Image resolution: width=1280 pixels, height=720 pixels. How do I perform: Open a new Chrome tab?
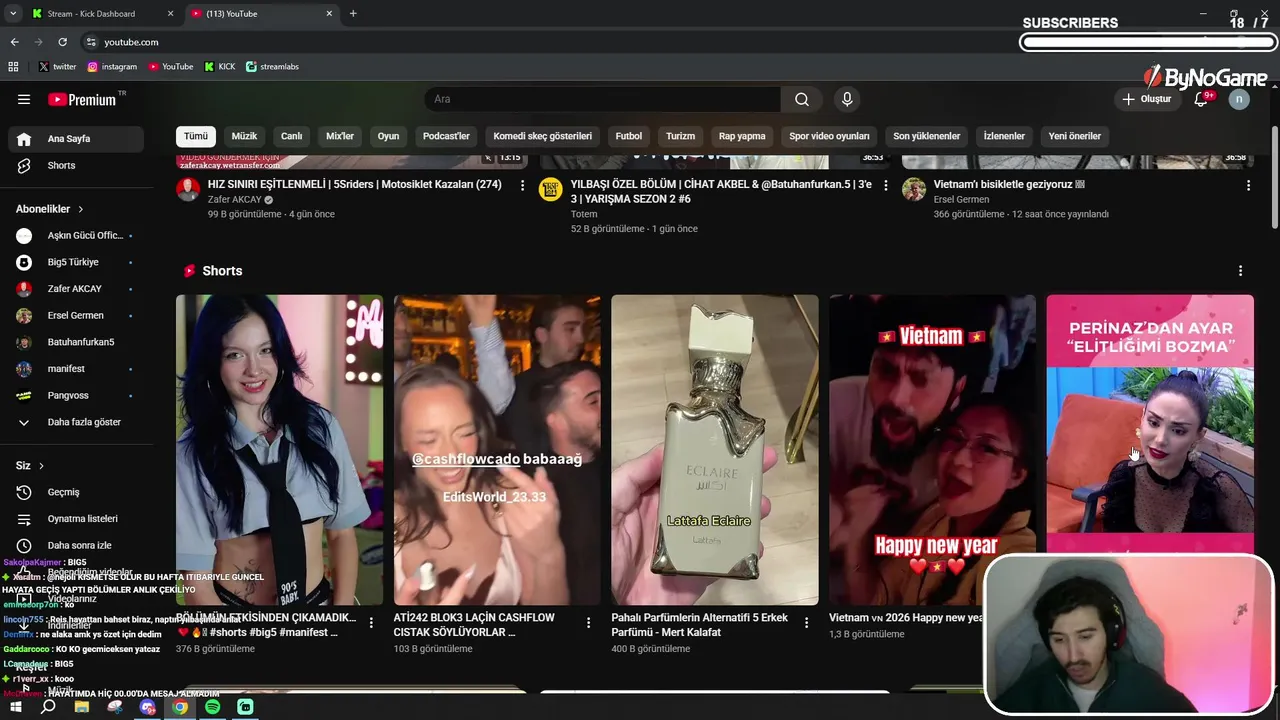(353, 13)
